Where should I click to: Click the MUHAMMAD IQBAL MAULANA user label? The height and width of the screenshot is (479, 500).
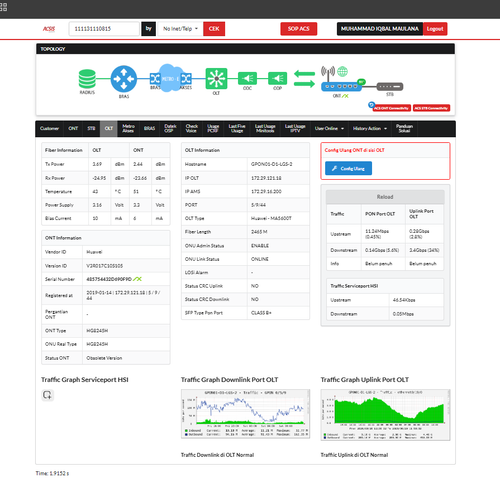pos(380,29)
